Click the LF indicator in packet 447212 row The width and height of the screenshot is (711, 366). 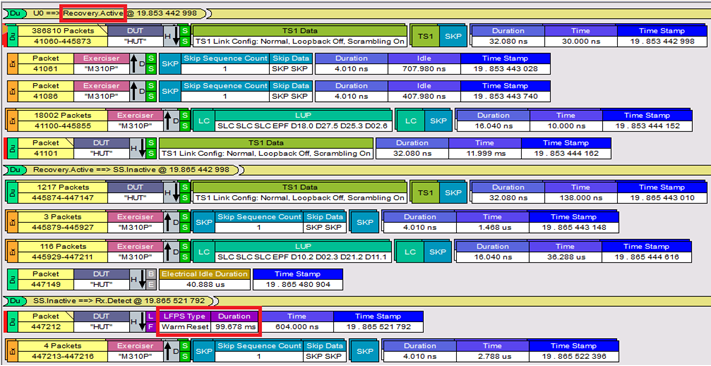pos(151,321)
